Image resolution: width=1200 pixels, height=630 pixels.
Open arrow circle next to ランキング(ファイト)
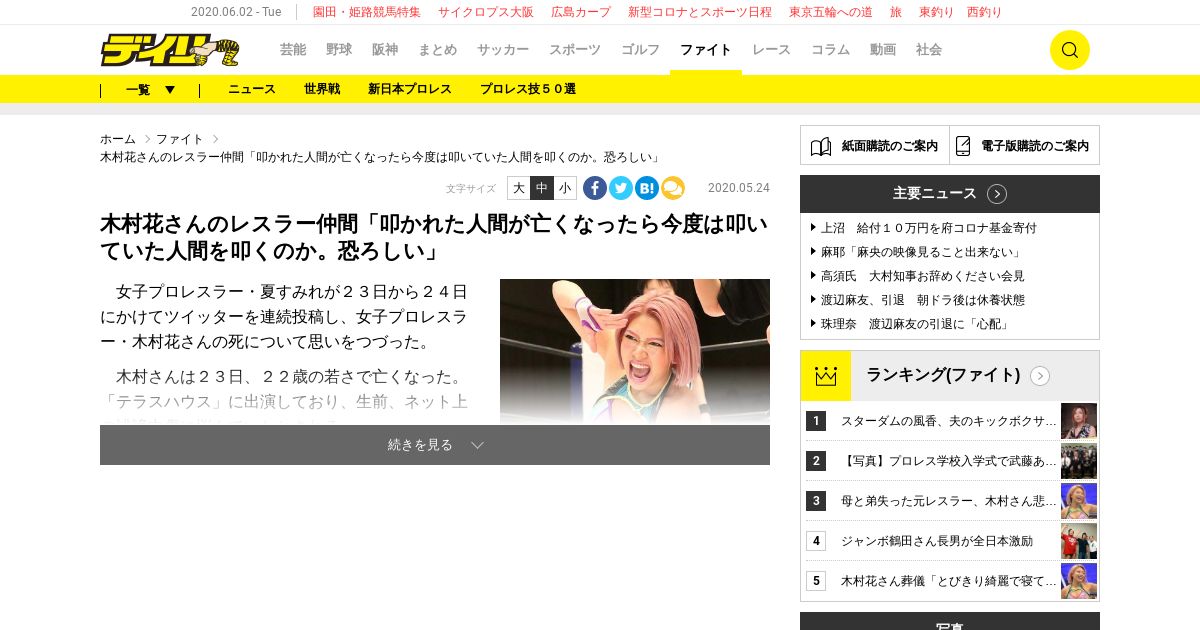click(x=1040, y=376)
